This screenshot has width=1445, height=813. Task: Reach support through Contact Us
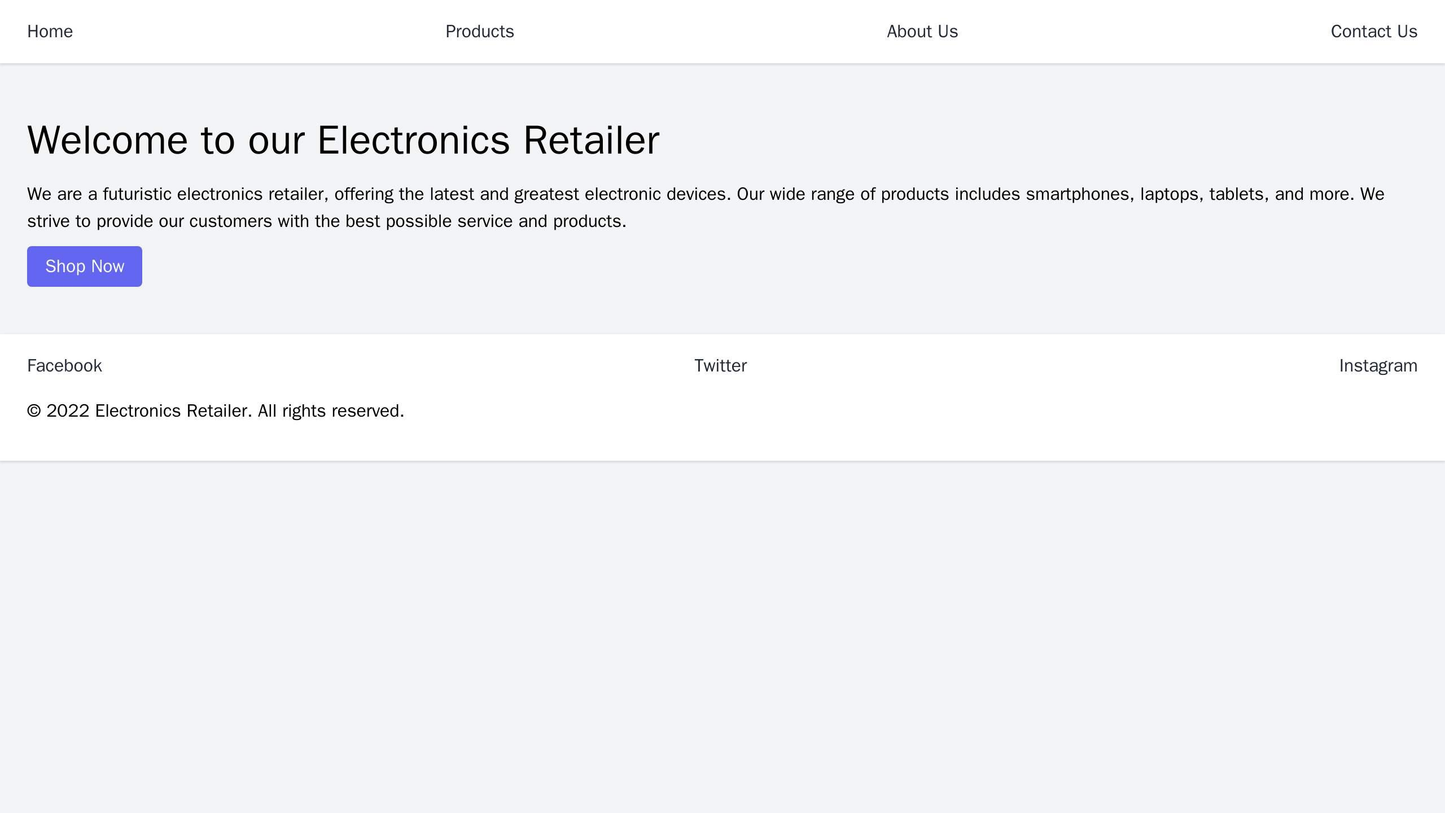pyautogui.click(x=1373, y=31)
